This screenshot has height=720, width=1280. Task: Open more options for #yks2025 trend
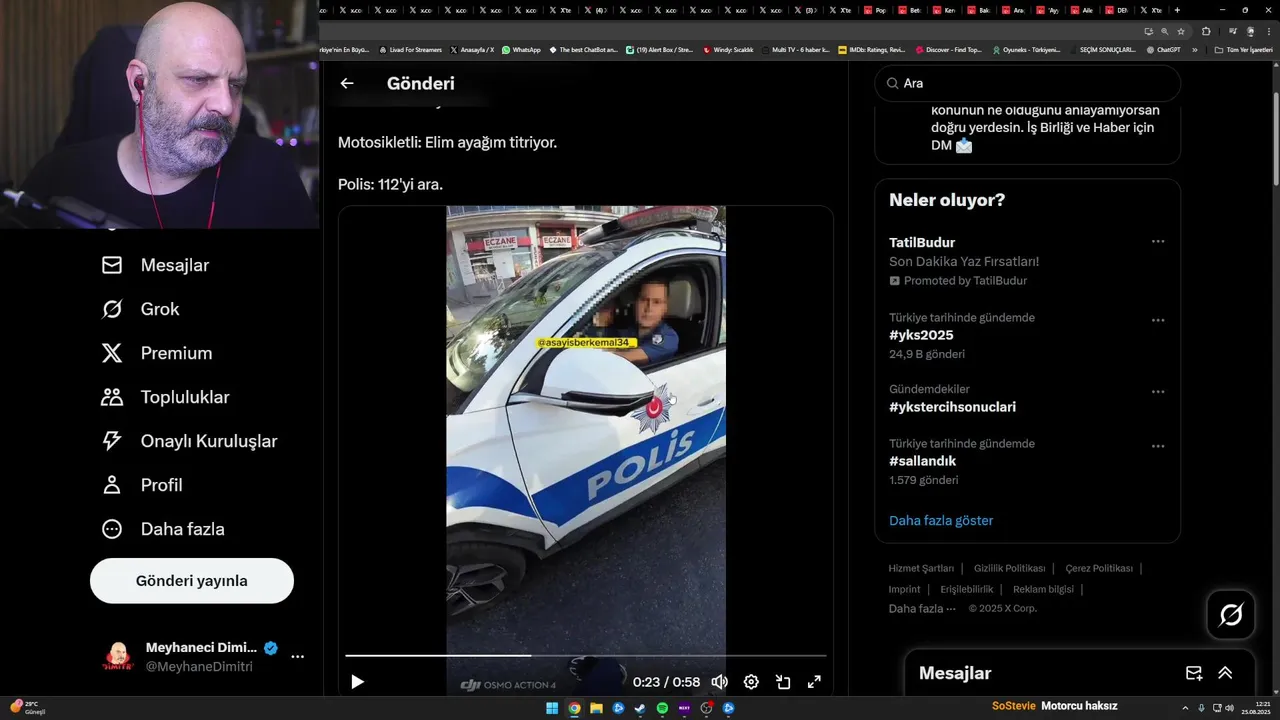tap(1158, 320)
